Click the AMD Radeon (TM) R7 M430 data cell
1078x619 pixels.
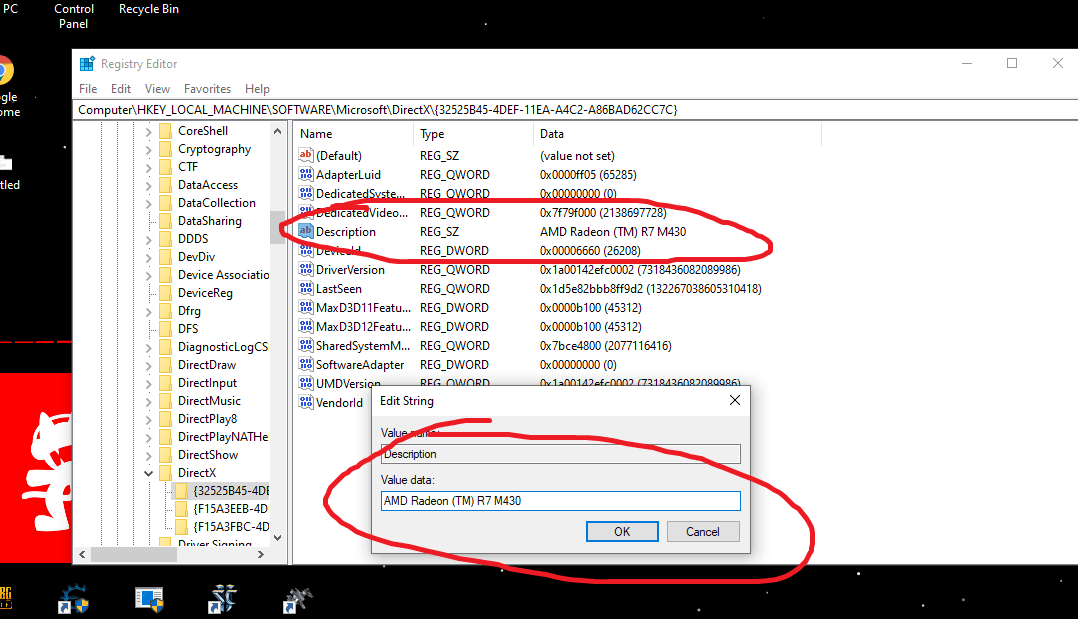point(613,232)
